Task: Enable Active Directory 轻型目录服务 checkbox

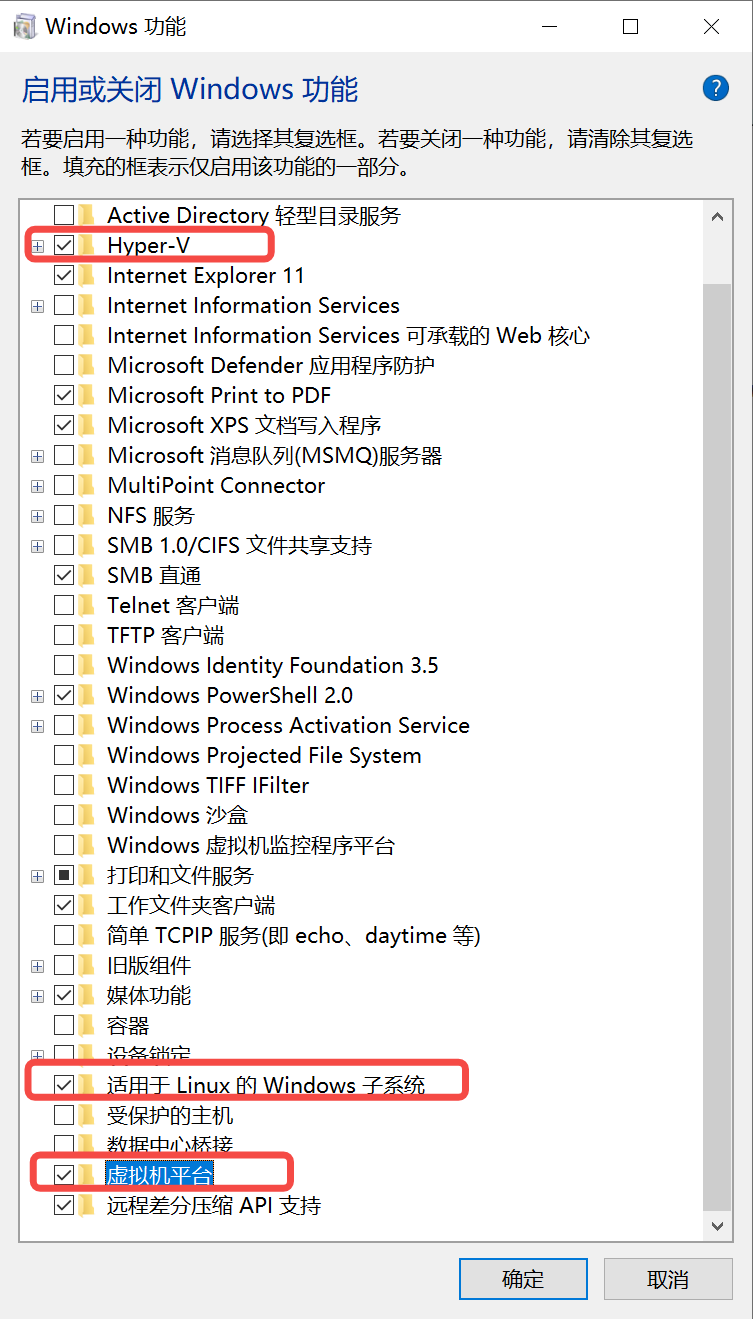Action: [x=64, y=215]
